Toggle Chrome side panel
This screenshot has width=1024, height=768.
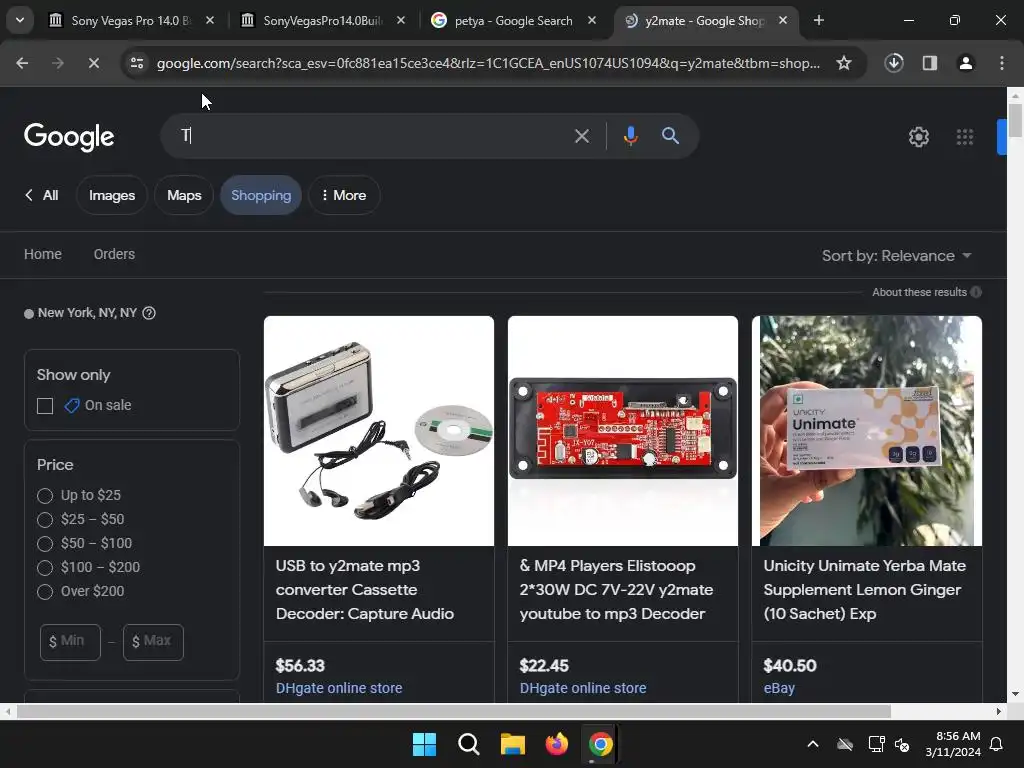pyautogui.click(x=930, y=63)
